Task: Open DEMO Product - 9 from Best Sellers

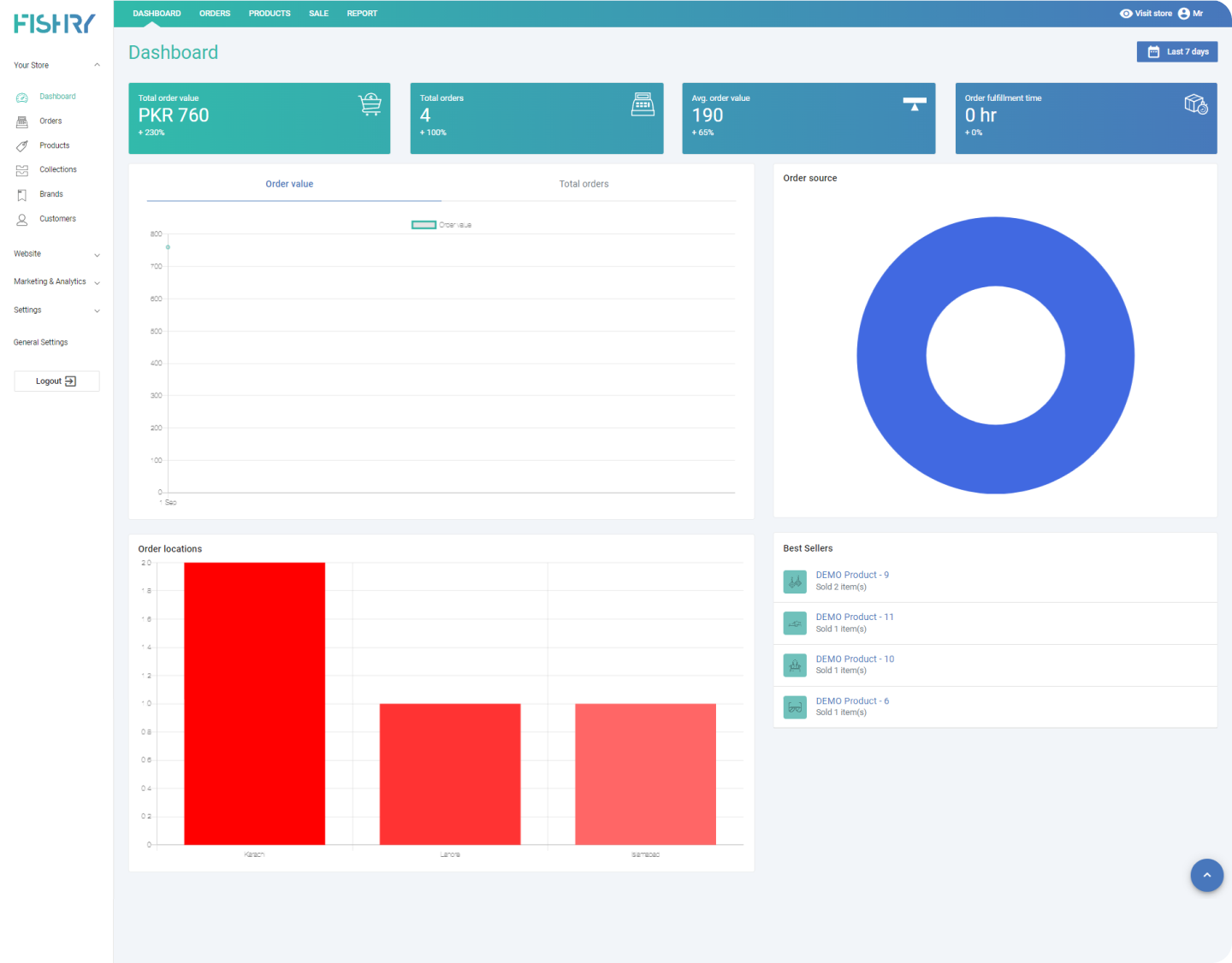Action: [852, 575]
